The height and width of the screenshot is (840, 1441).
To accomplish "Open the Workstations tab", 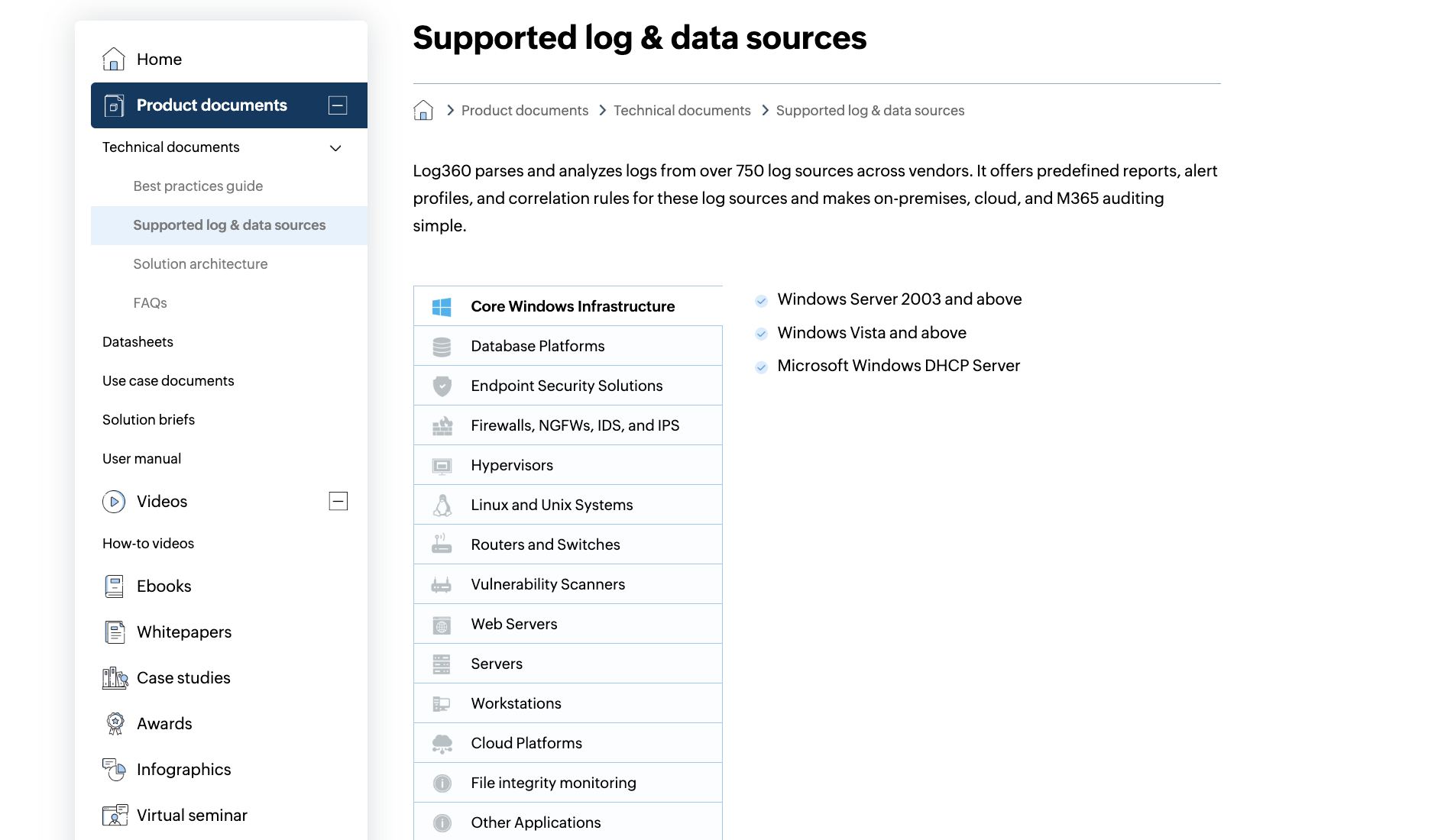I will [x=568, y=703].
